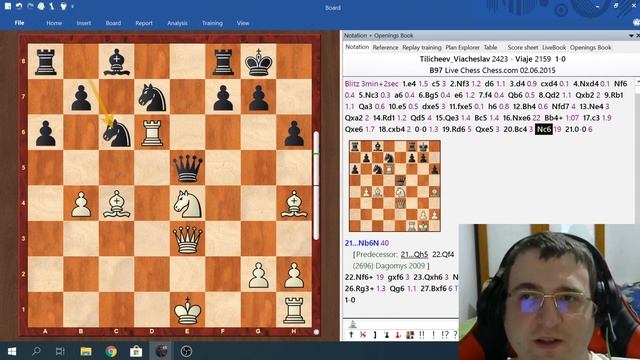Click the closing bracket end variation icon
Viewport: 640px width, 360px height.
(x=375, y=335)
